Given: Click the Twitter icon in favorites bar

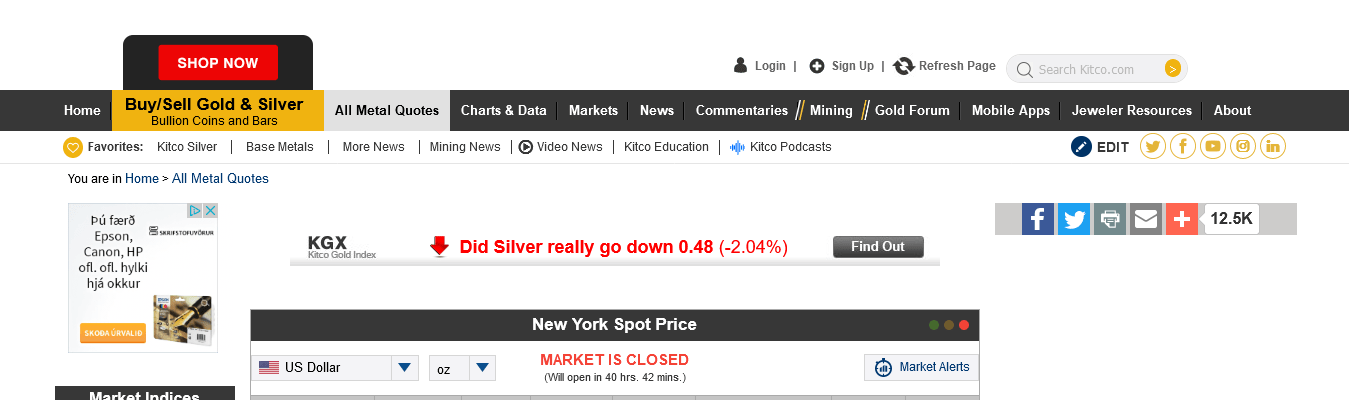Looking at the screenshot, I should click(1153, 147).
